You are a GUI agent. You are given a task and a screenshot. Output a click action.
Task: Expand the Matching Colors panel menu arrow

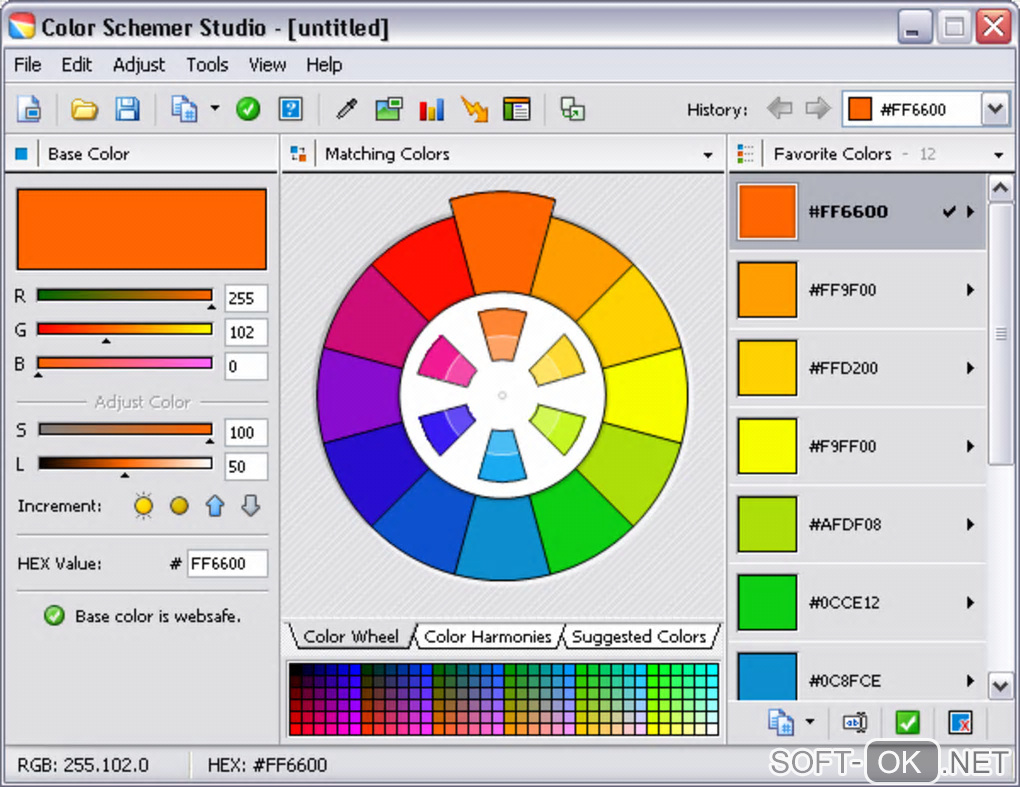(708, 155)
